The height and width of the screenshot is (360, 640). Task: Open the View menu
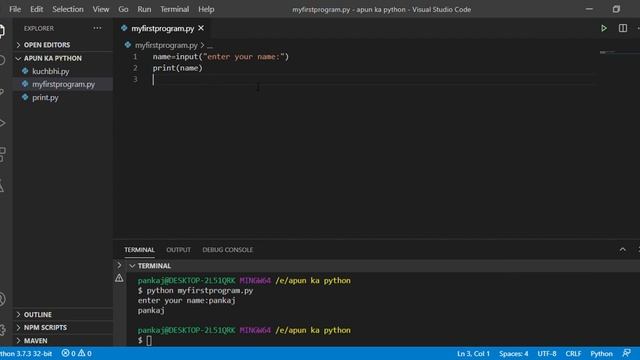[100, 9]
